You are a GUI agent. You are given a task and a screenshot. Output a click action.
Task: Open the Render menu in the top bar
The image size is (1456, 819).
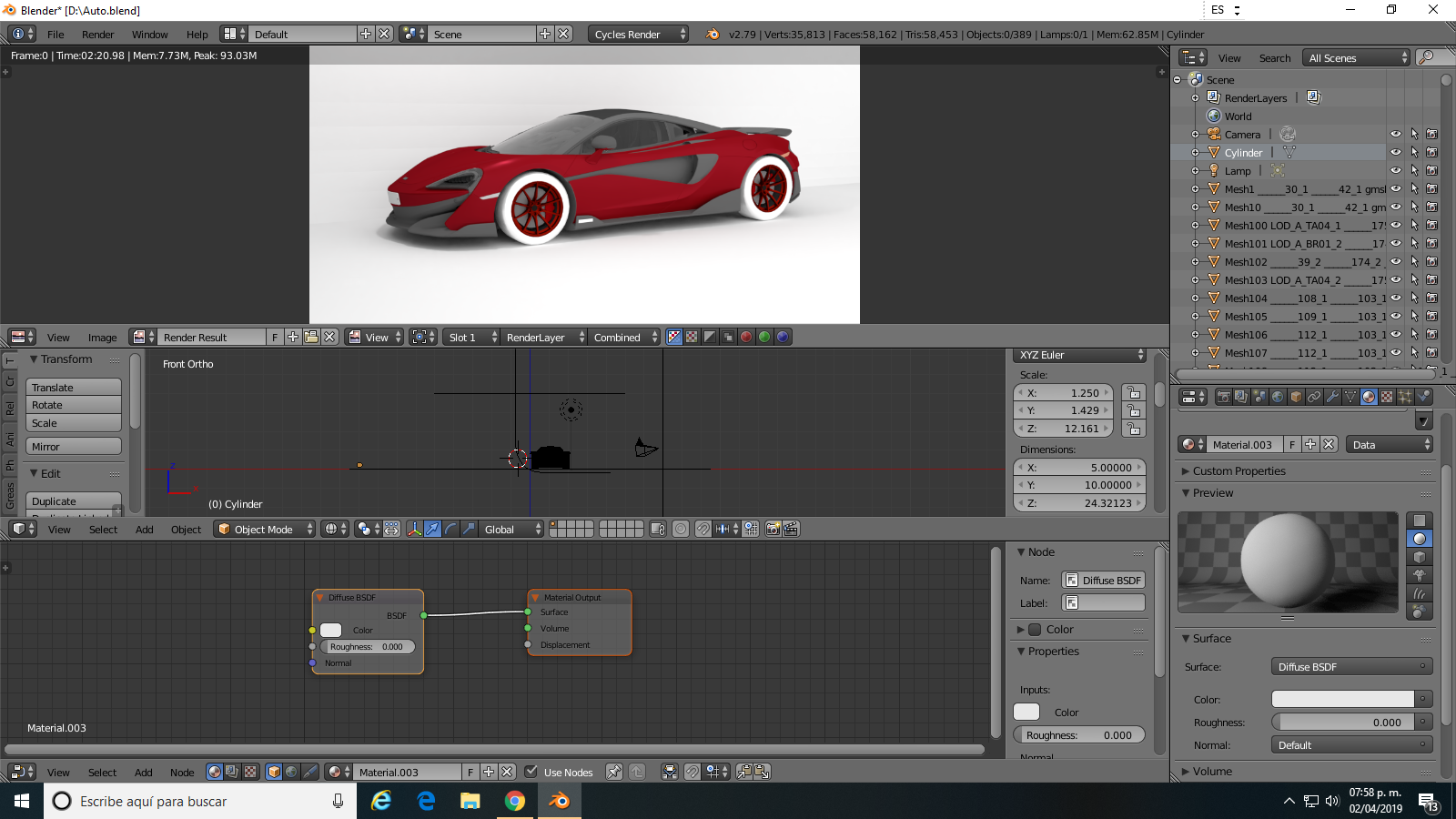(97, 34)
